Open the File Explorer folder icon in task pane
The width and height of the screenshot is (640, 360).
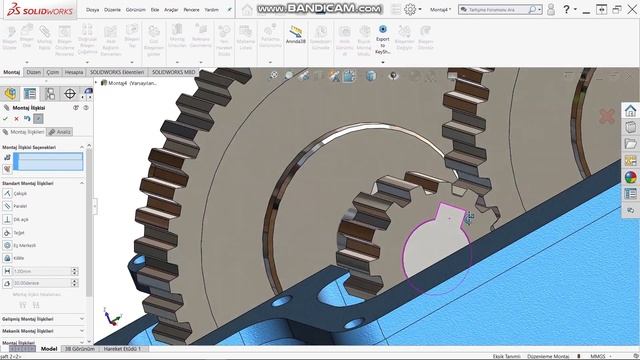630,144
